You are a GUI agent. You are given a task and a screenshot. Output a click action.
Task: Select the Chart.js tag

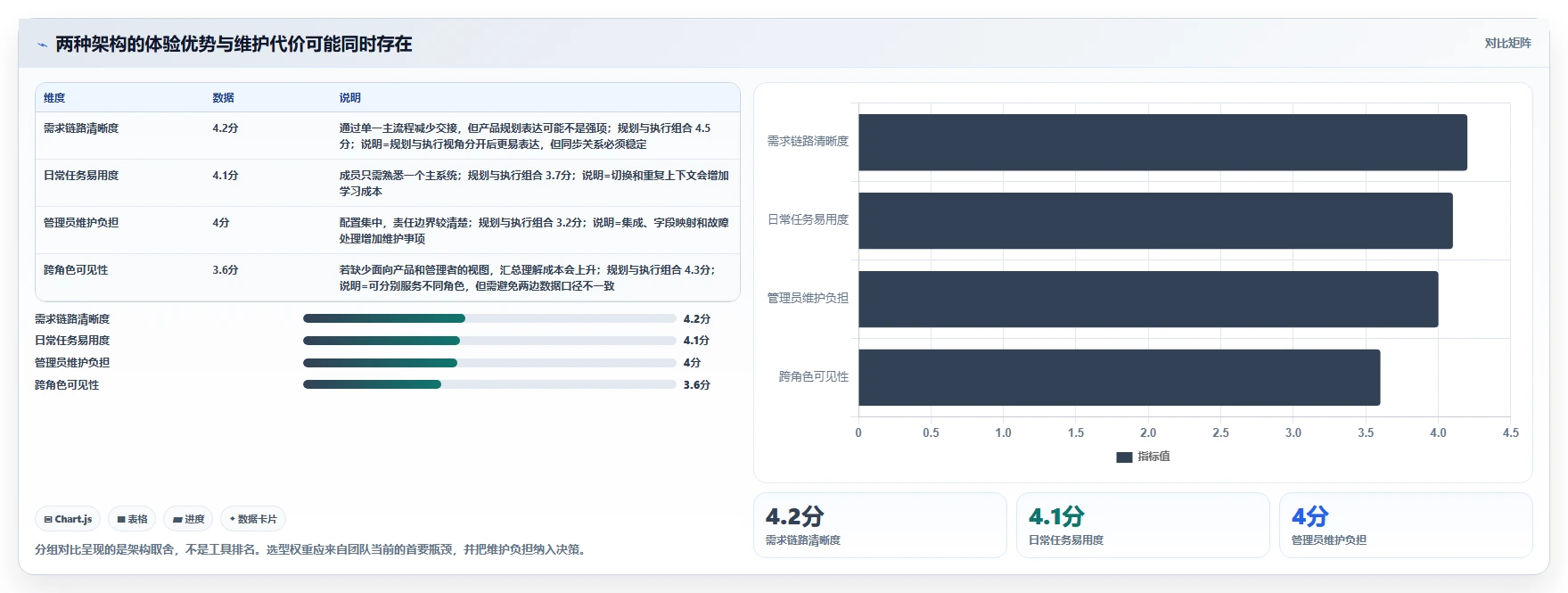pos(68,519)
